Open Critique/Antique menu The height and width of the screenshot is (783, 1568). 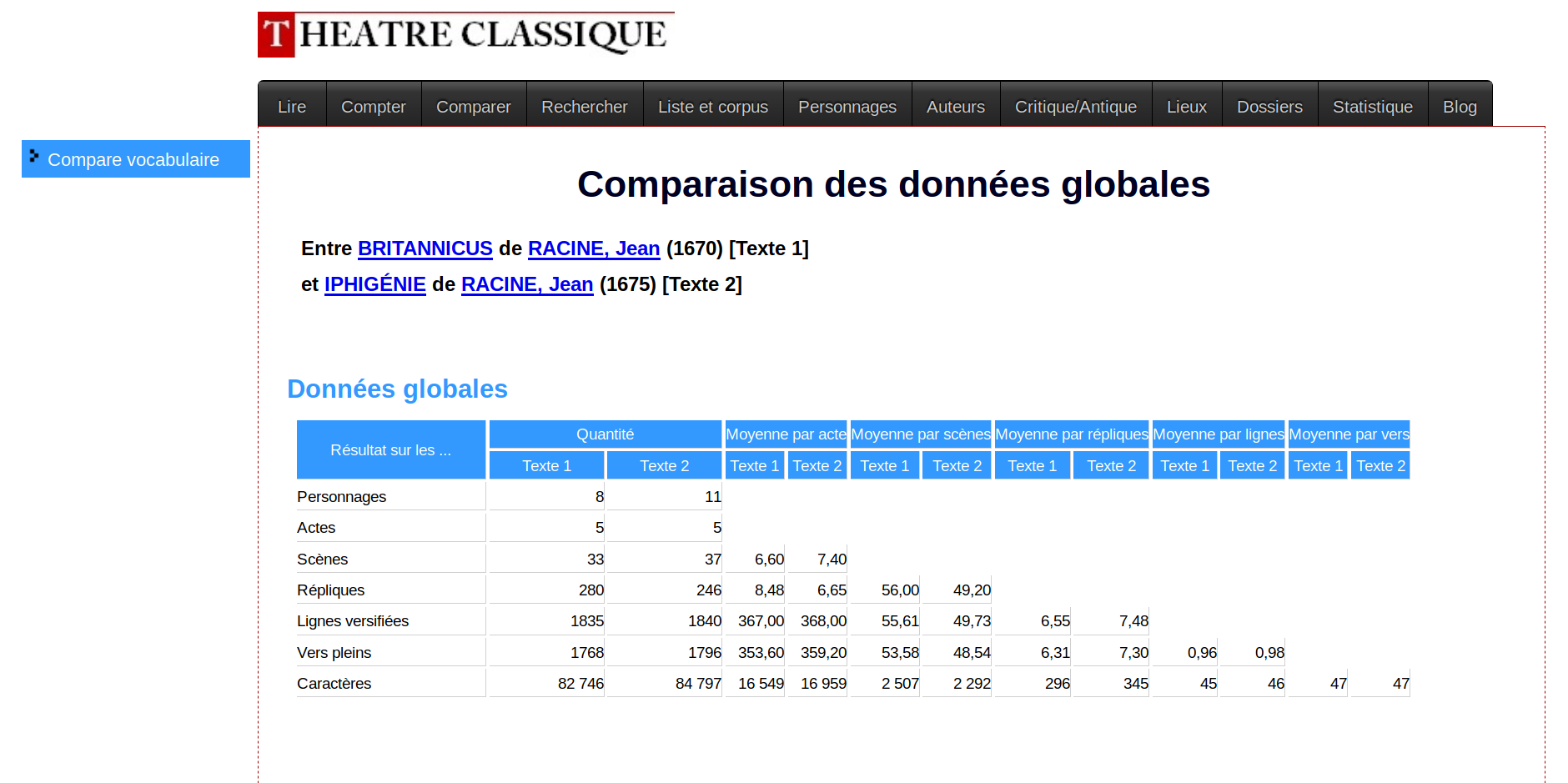(1076, 107)
